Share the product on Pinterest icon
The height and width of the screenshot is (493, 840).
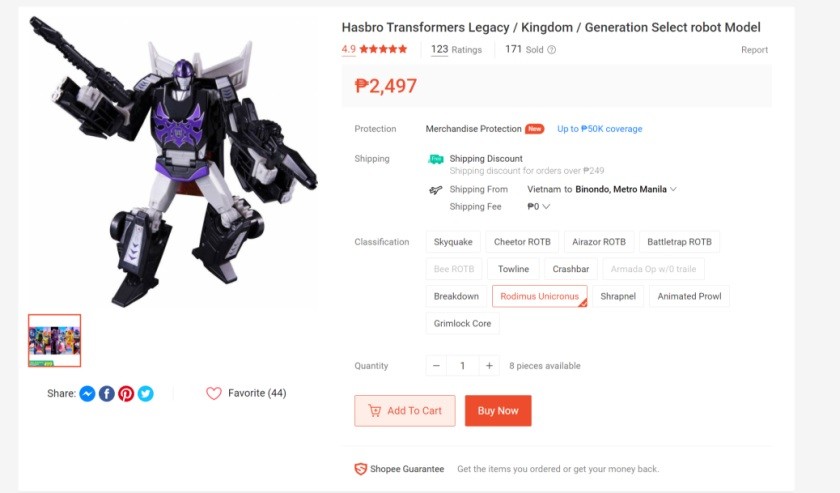coord(126,394)
